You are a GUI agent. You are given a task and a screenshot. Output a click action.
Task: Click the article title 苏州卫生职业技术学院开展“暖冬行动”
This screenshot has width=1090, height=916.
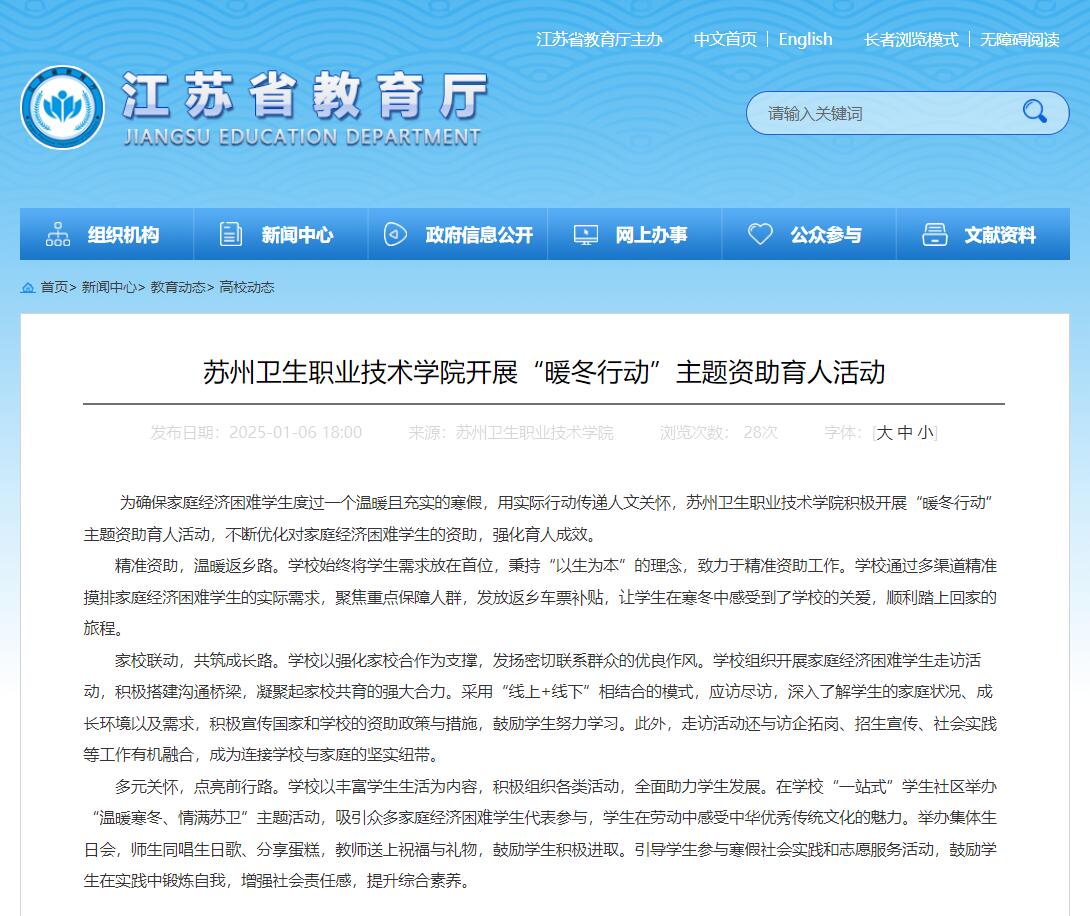click(x=544, y=373)
